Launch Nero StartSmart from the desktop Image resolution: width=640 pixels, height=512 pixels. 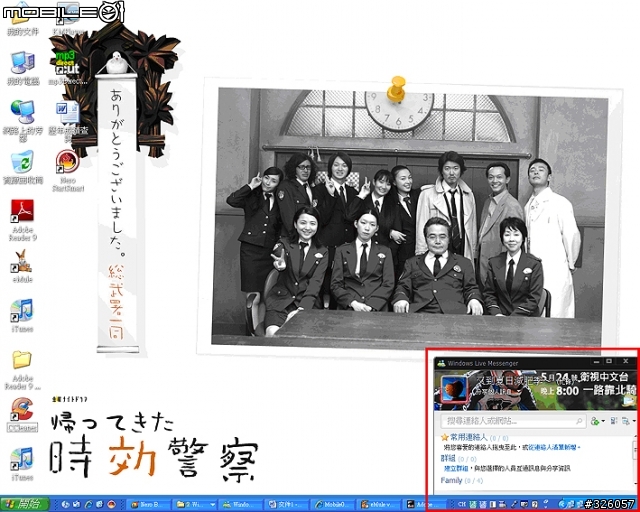(x=68, y=171)
